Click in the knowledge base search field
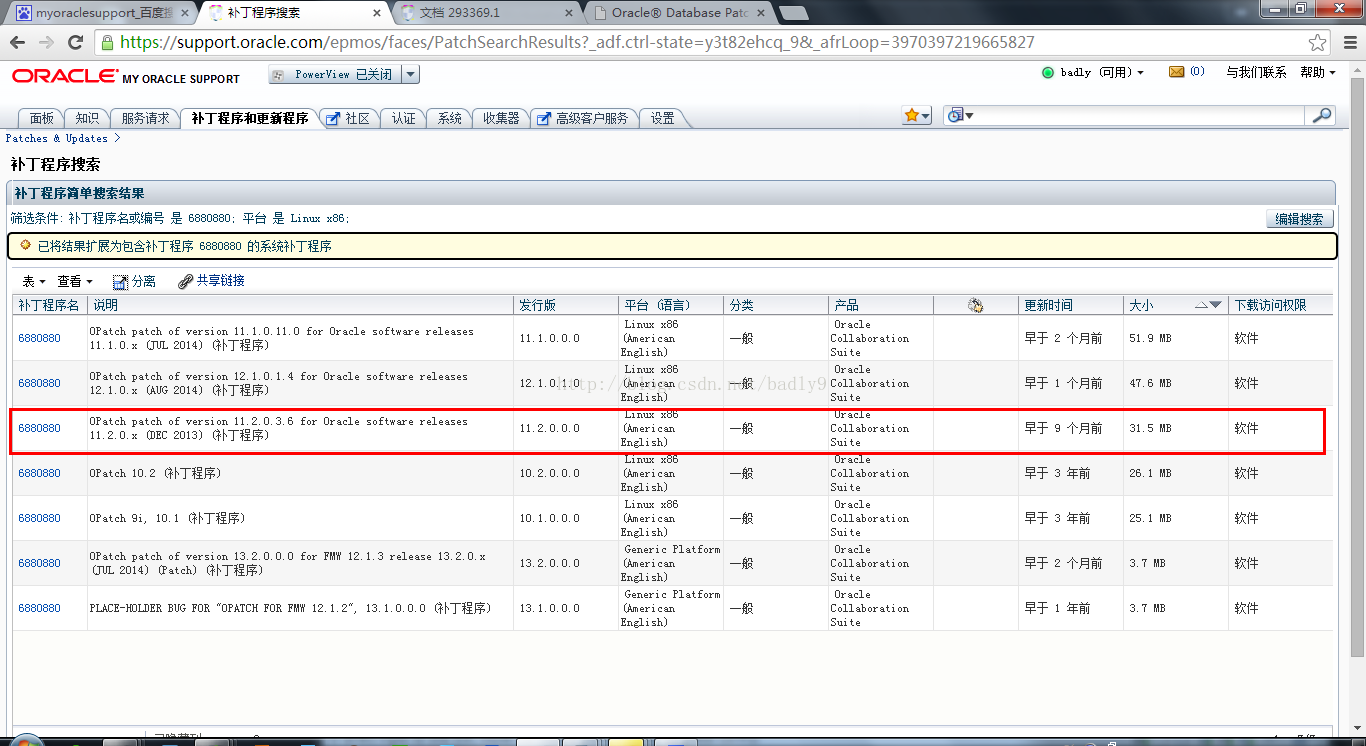The height and width of the screenshot is (746, 1366). (1140, 116)
